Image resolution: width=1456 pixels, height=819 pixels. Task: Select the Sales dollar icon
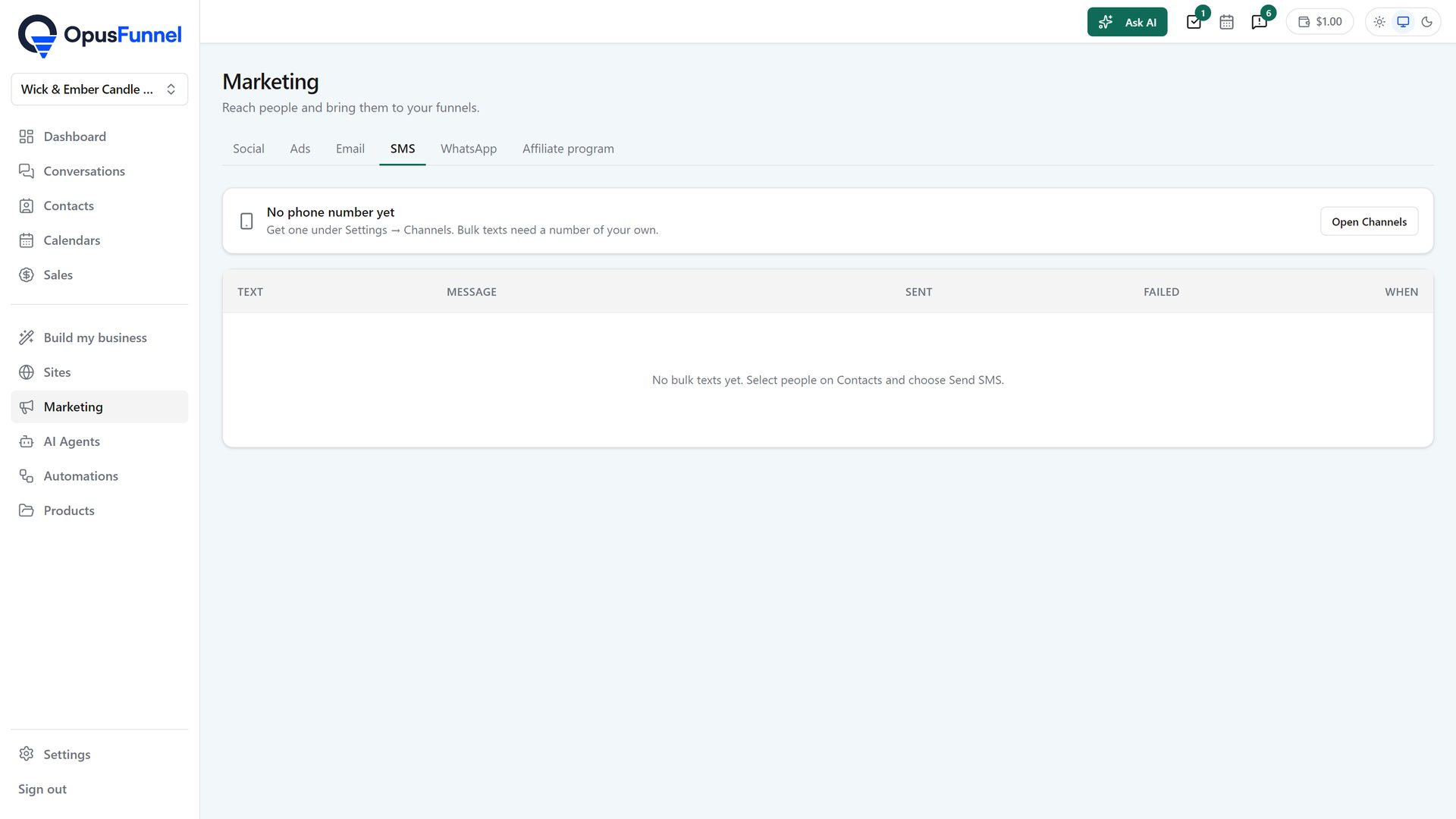pos(27,275)
